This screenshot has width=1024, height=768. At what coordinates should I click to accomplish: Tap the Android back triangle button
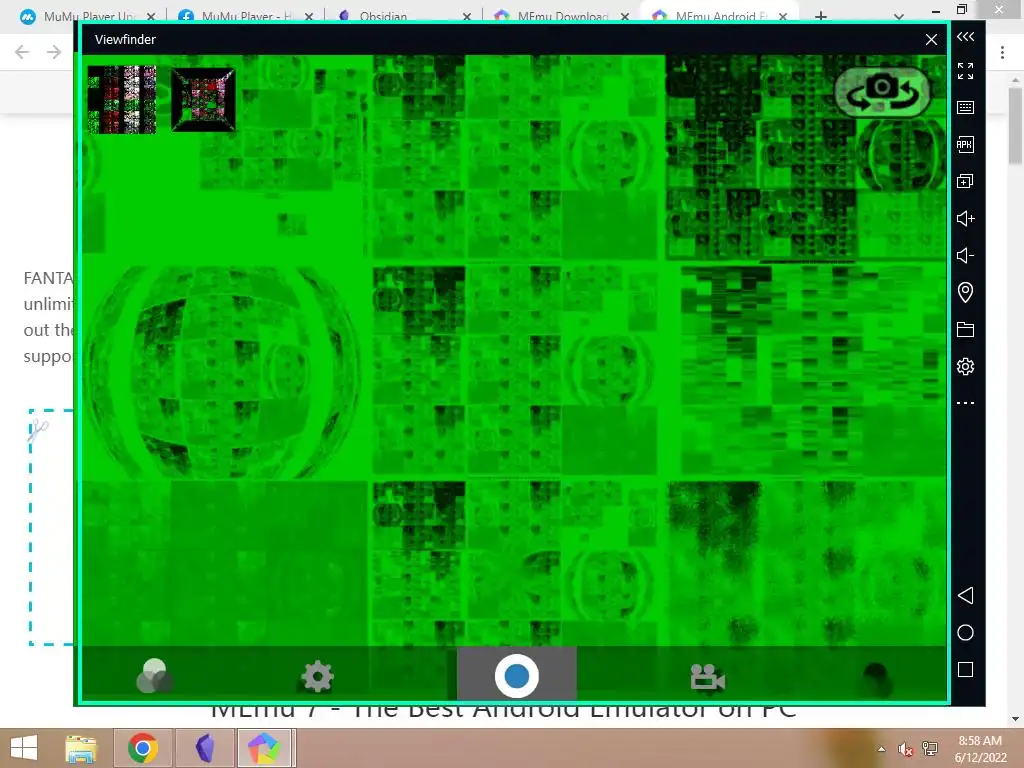(x=965, y=595)
